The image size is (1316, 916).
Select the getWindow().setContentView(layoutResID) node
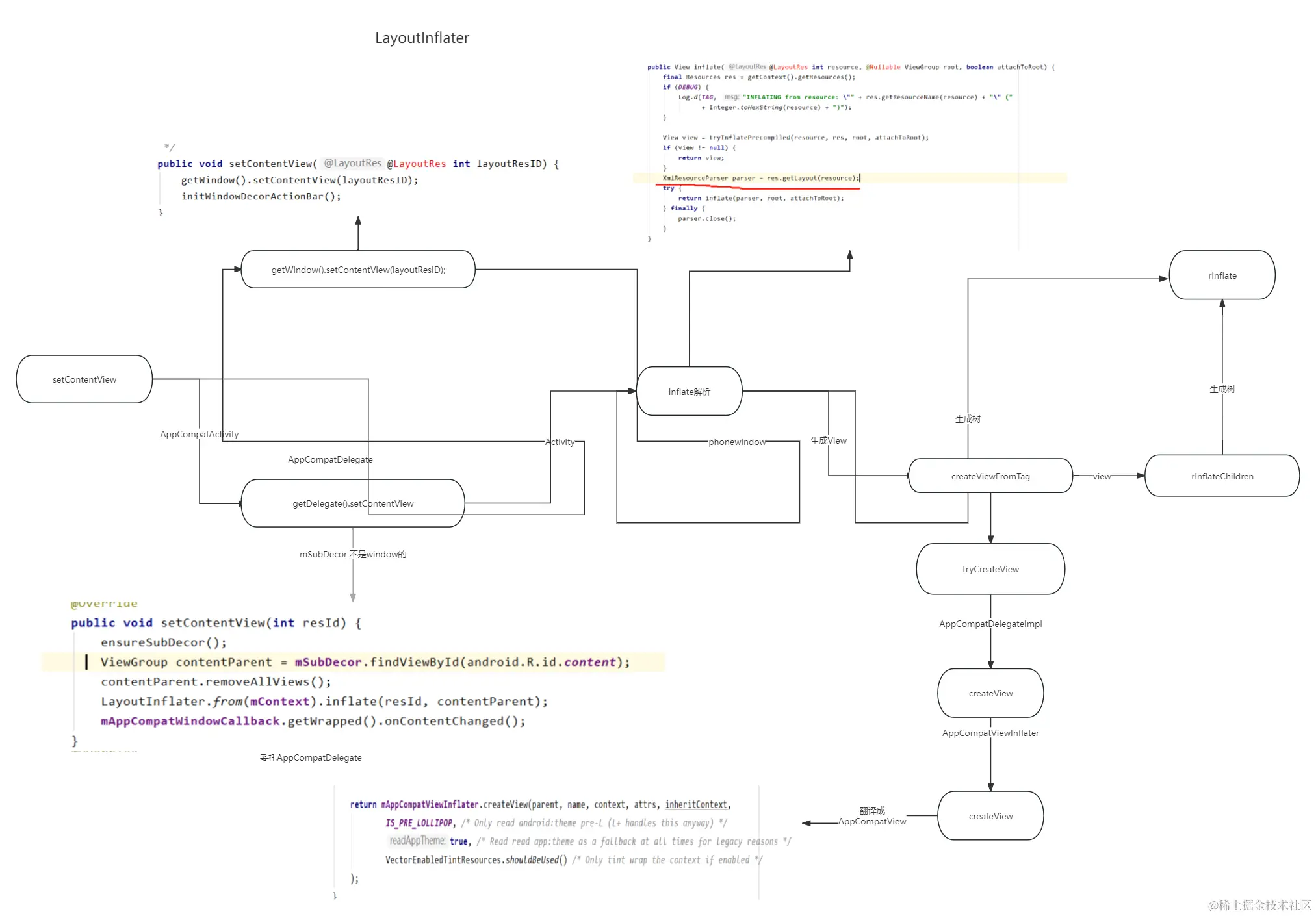coord(358,270)
